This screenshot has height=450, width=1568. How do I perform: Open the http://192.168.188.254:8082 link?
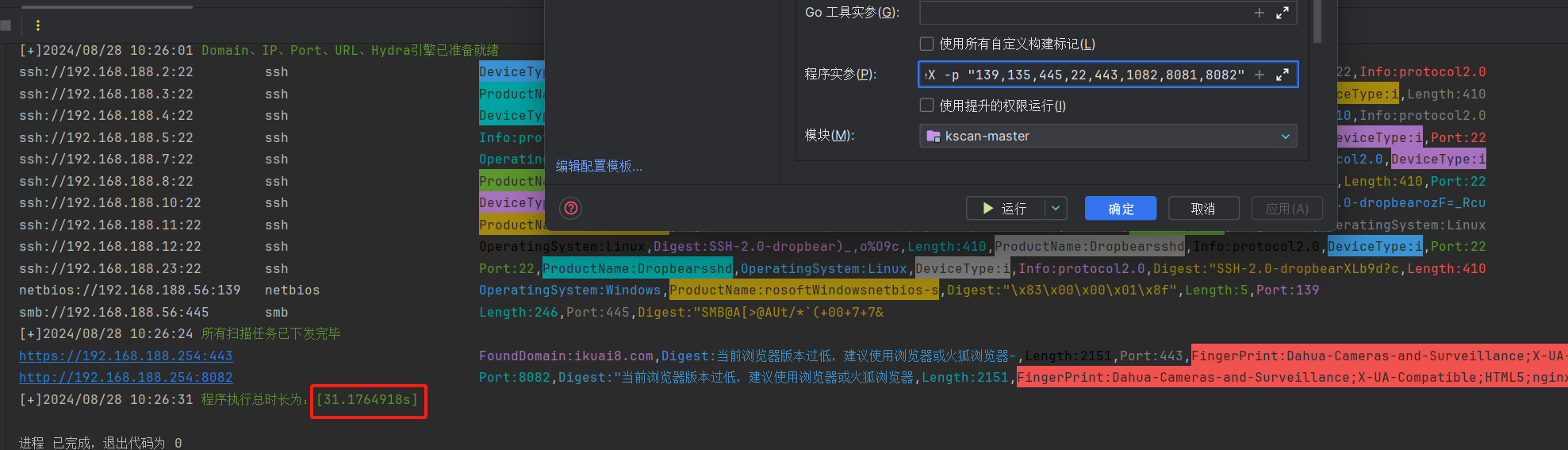click(x=126, y=377)
